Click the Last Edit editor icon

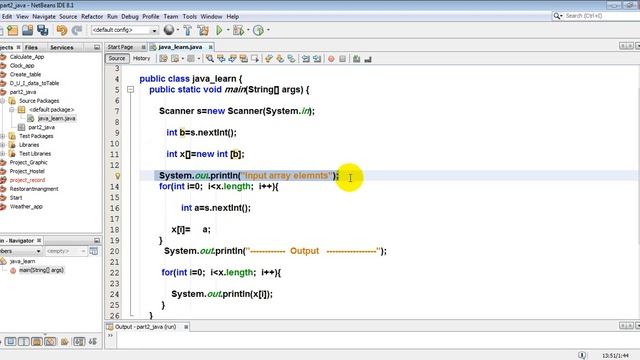(x=164, y=59)
